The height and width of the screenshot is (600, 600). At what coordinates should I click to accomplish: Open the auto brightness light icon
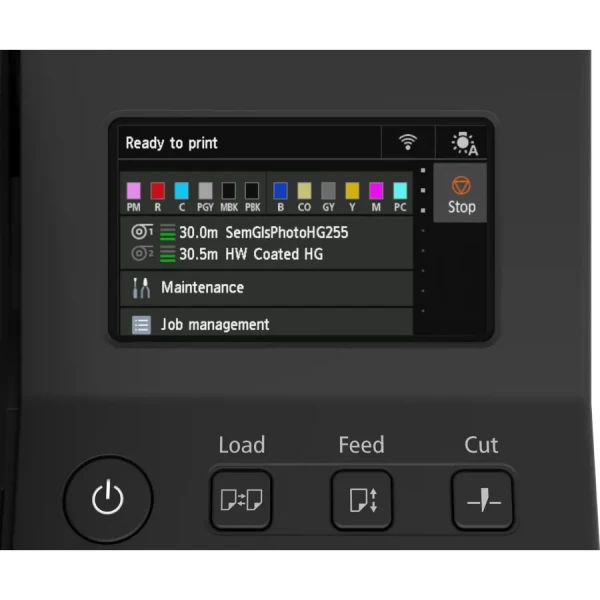click(464, 143)
